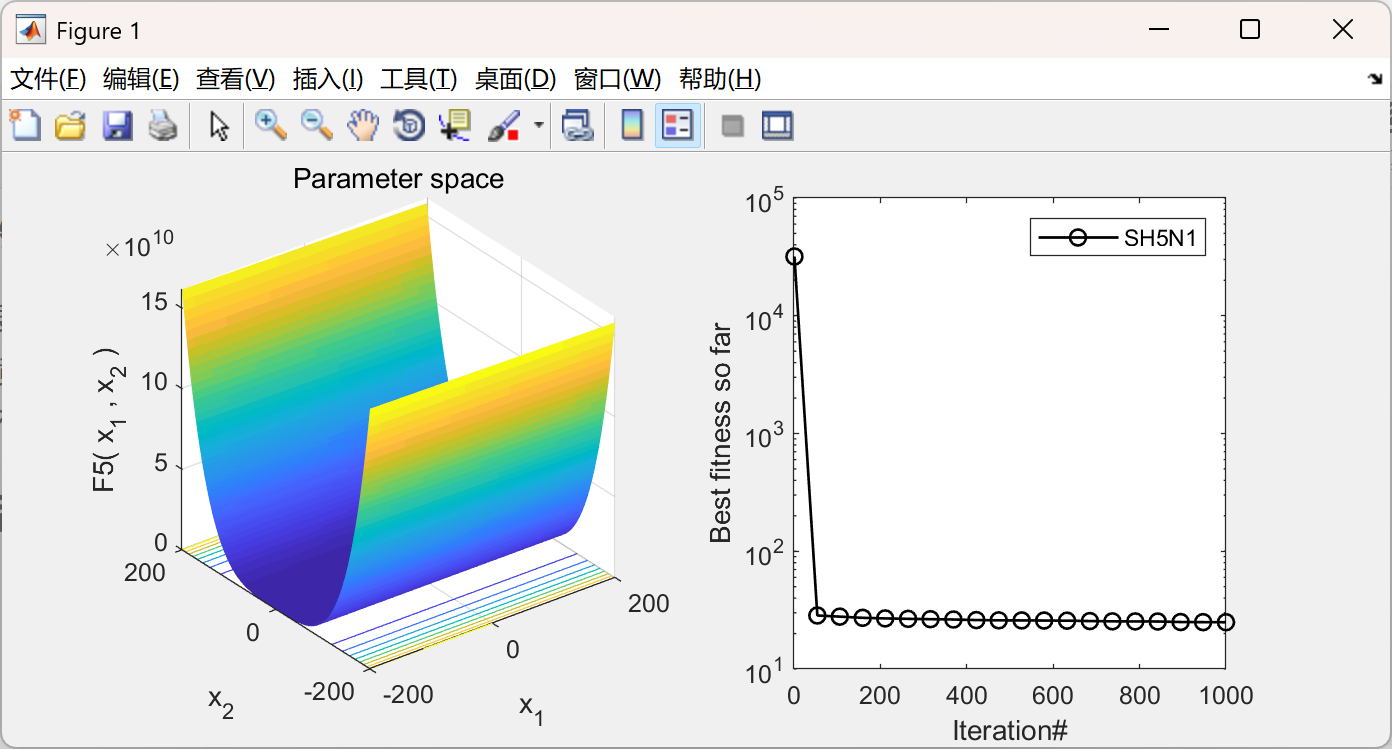The height and width of the screenshot is (749, 1392).
Task: Select the Edit Plot arrow tool
Action: (219, 125)
